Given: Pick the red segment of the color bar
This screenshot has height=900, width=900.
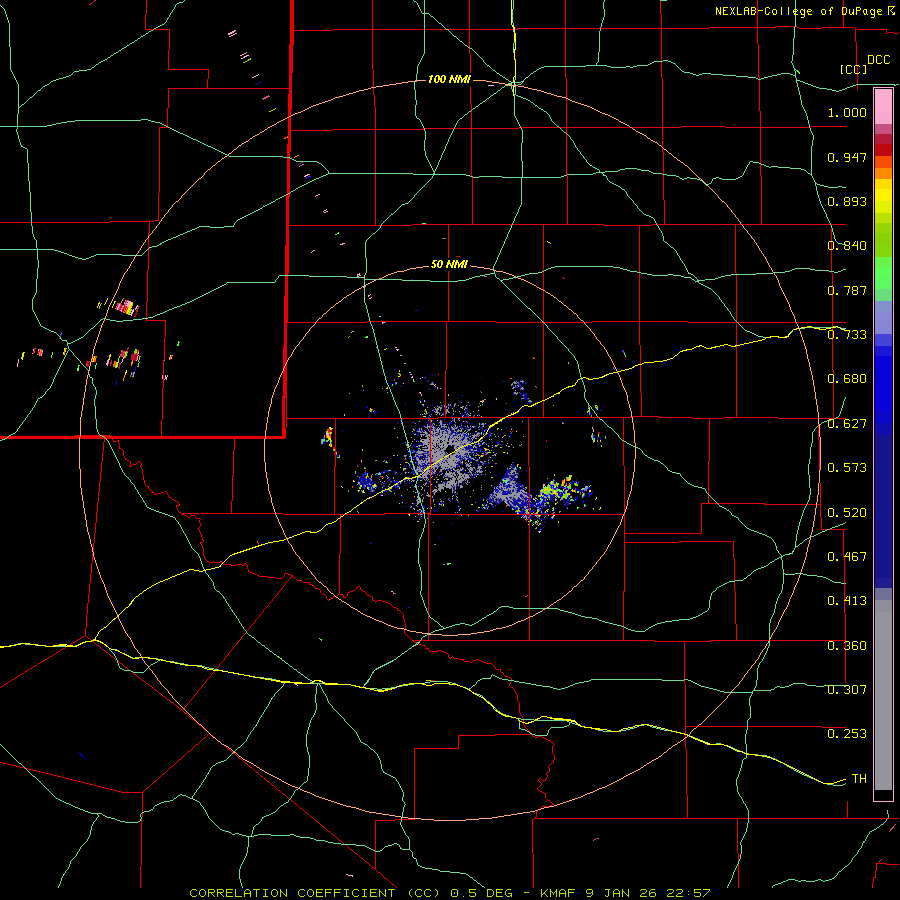Looking at the screenshot, I should [x=883, y=150].
